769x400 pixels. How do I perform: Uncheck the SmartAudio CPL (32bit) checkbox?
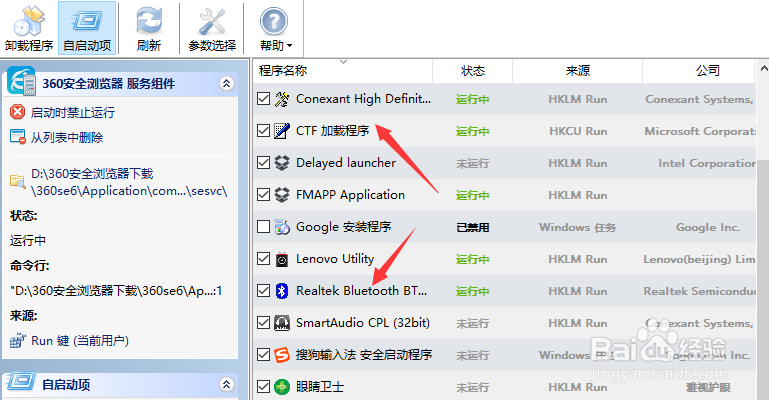(263, 323)
